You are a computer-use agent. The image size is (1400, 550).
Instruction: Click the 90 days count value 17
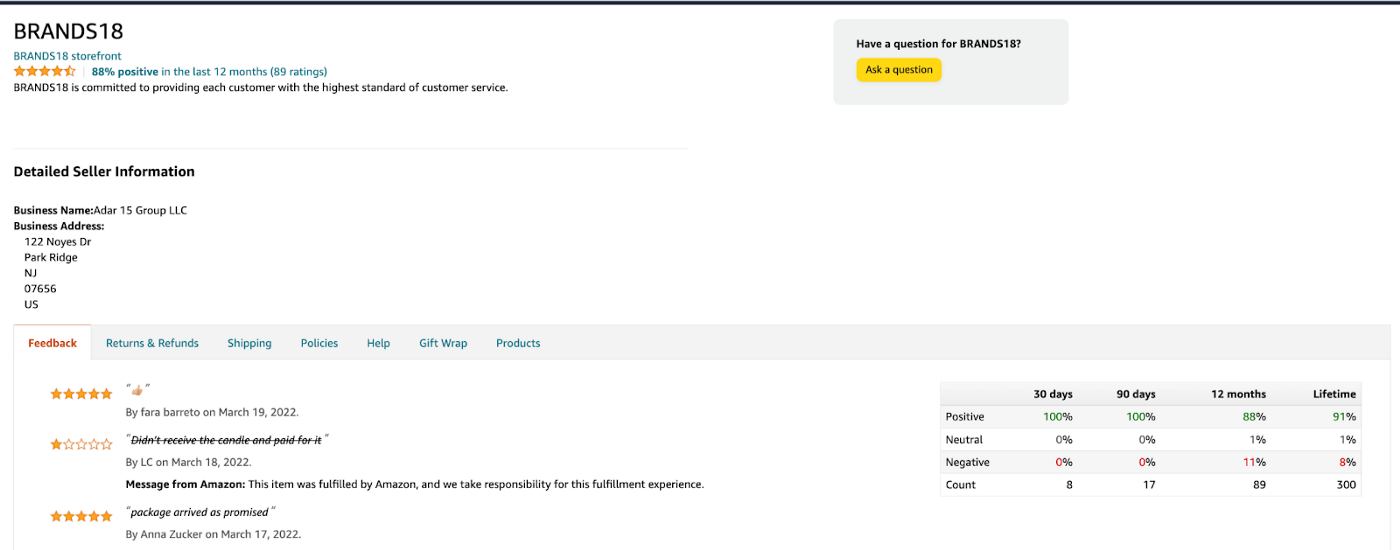click(x=1149, y=485)
